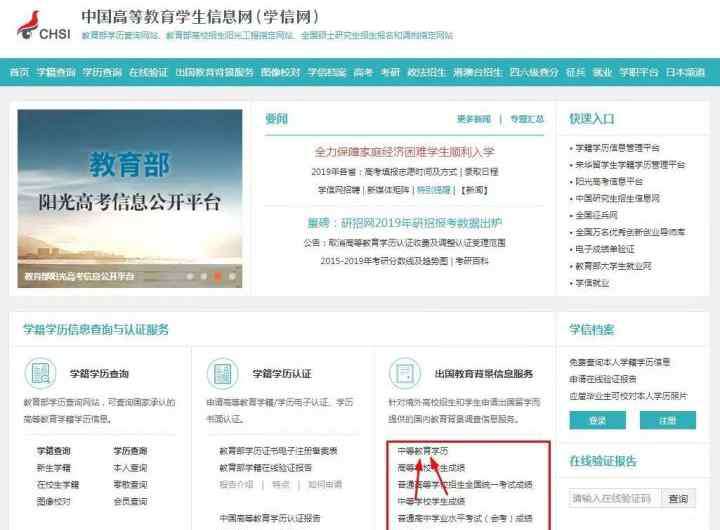The image size is (720, 530).
Task: Open quick link 电子成绩单验证
Action: click(x=605, y=249)
